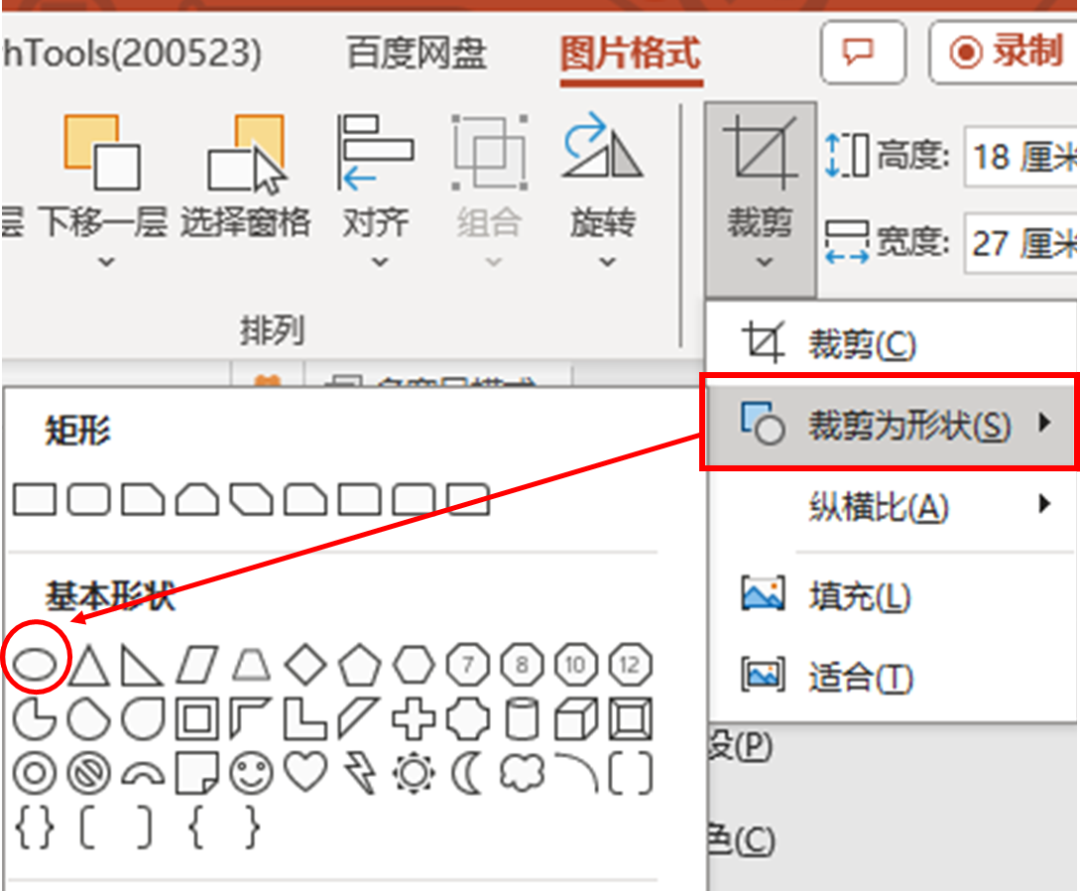Choose the heart shape
Image resolution: width=1080 pixels, height=891 pixels.
[306, 772]
